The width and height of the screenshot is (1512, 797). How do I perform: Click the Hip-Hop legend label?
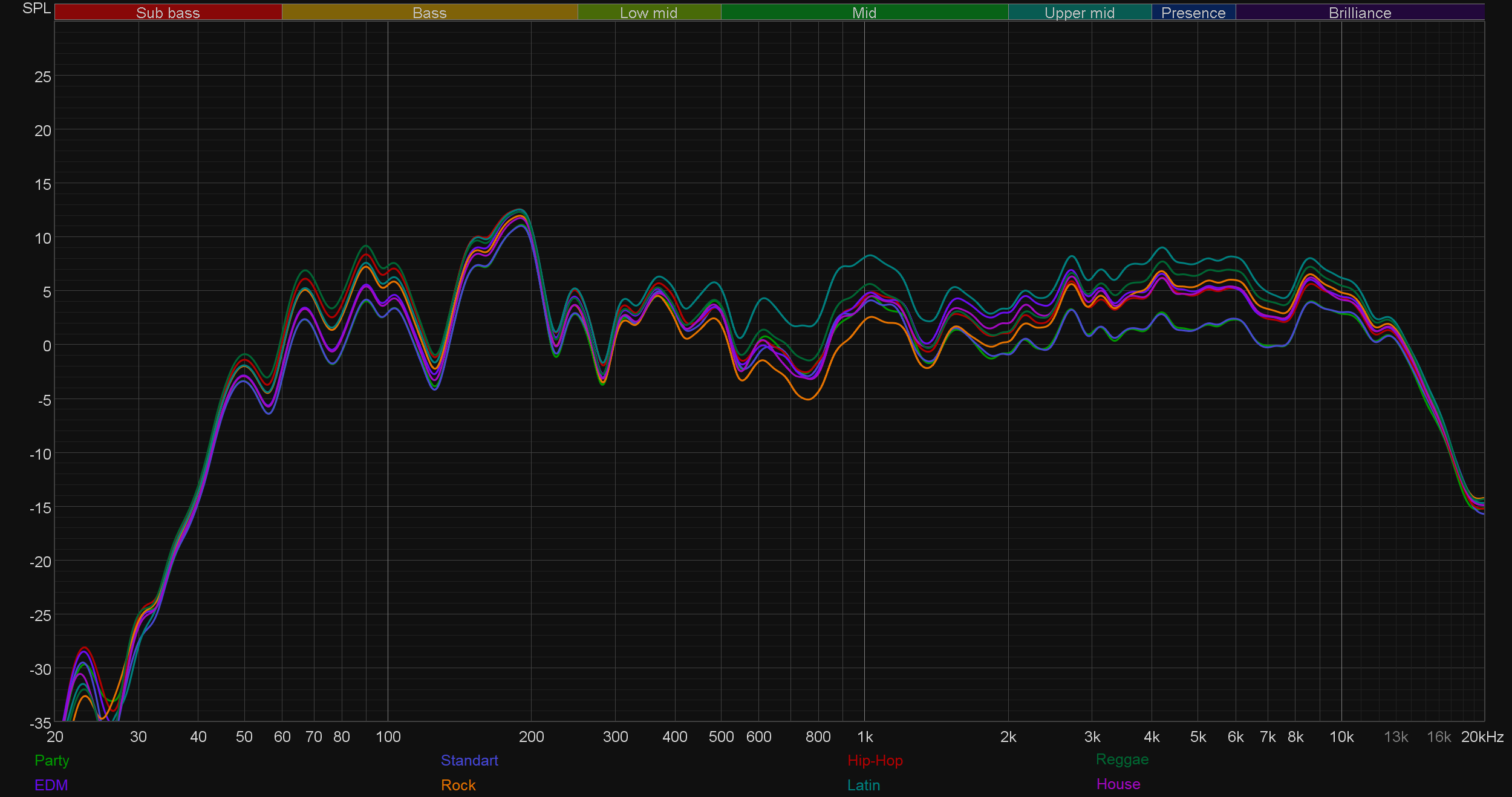tap(875, 760)
